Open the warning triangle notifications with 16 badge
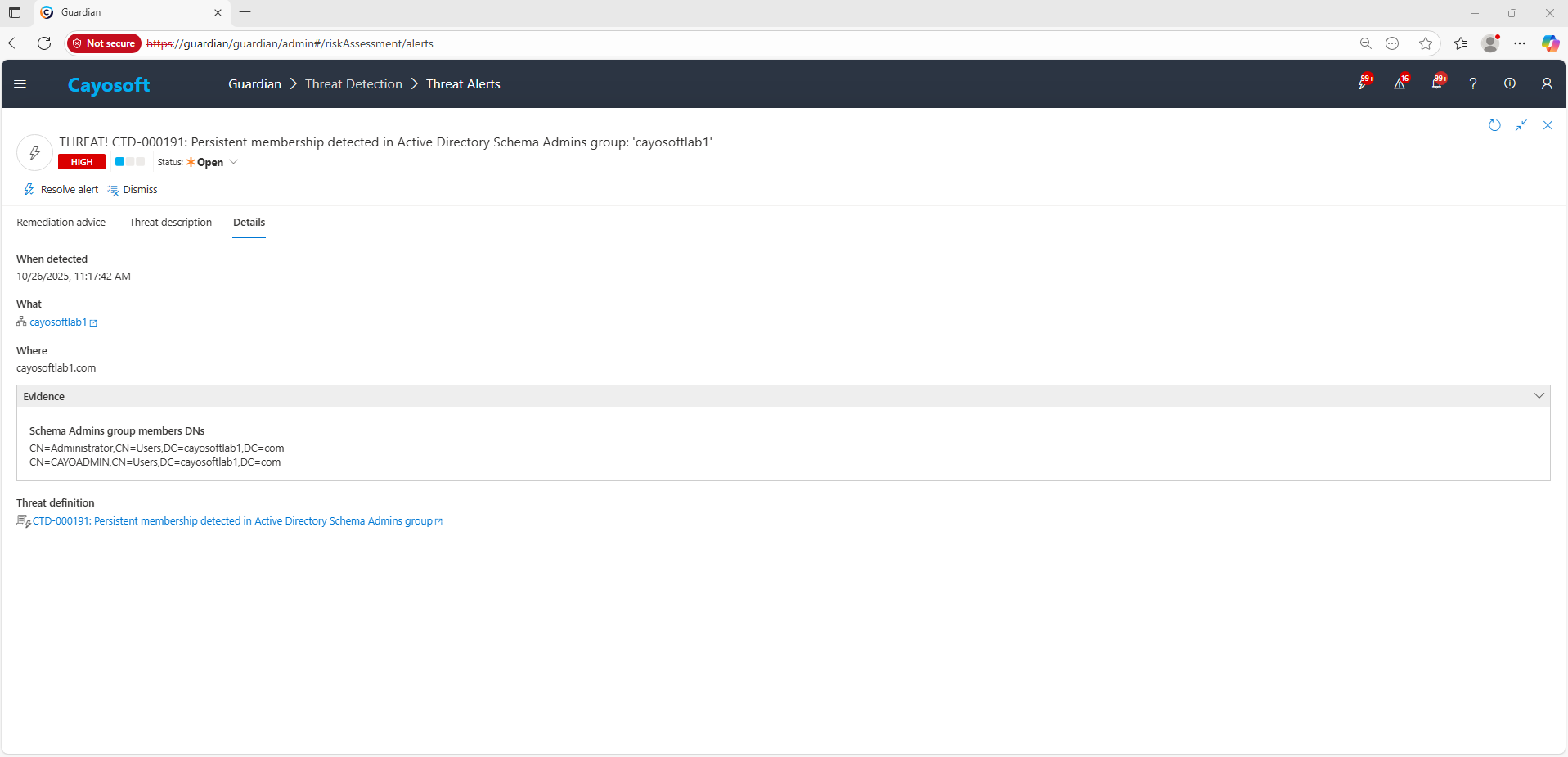 [x=1400, y=83]
